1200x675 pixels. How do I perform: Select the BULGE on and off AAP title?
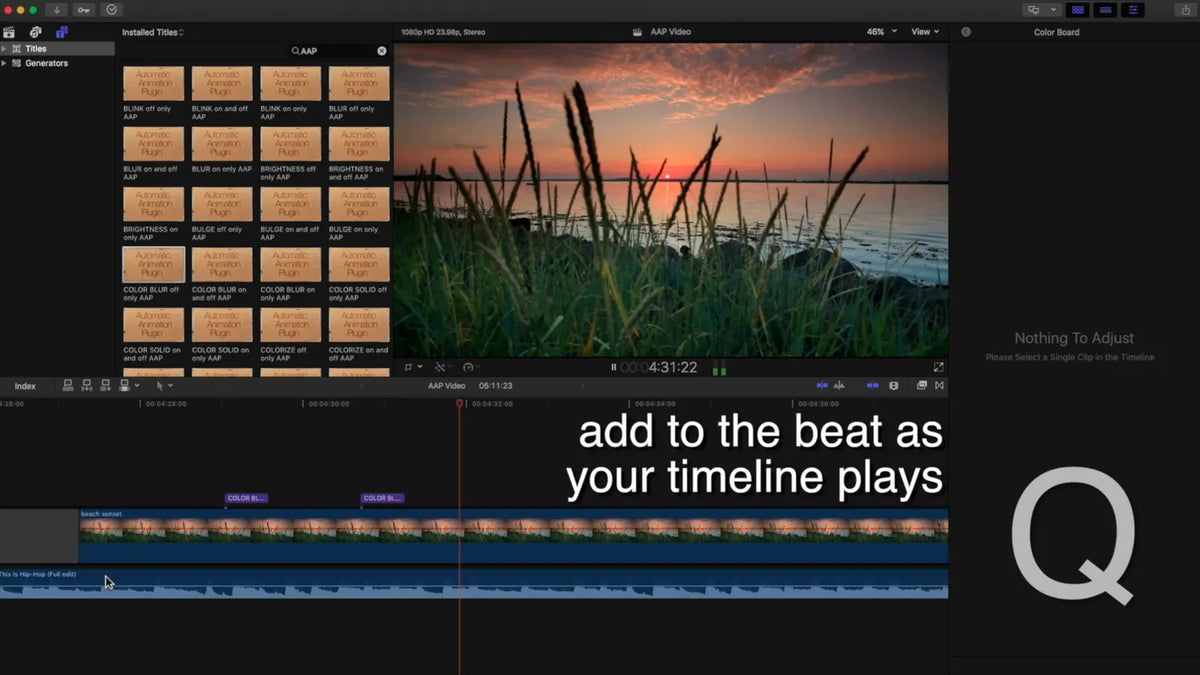290,204
